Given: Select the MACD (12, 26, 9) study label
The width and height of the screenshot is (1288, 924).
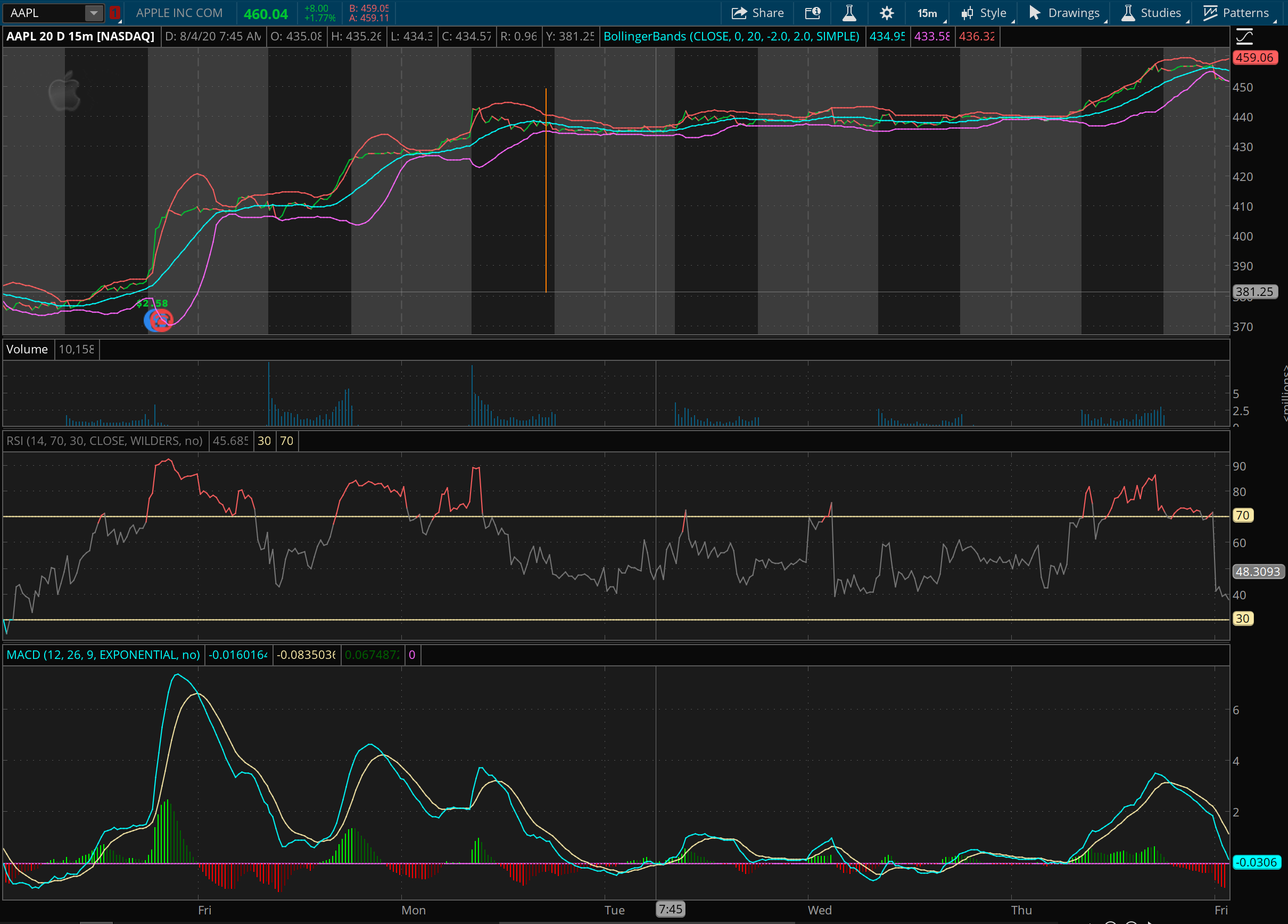Looking at the screenshot, I should [103, 655].
